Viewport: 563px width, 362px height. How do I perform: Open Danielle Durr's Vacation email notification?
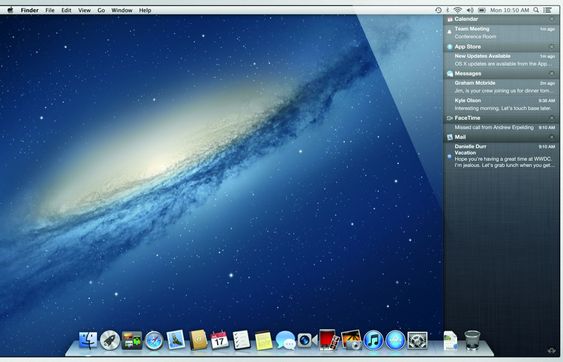point(501,156)
